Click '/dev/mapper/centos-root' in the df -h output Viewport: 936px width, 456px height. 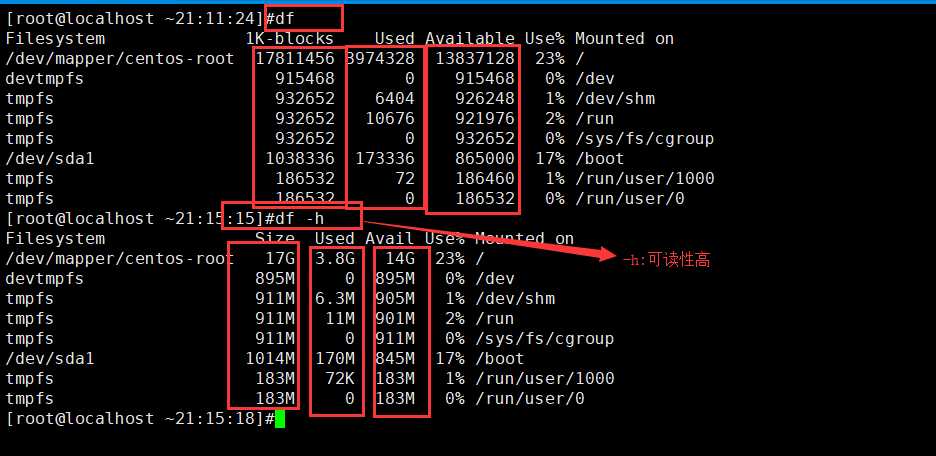120,258
